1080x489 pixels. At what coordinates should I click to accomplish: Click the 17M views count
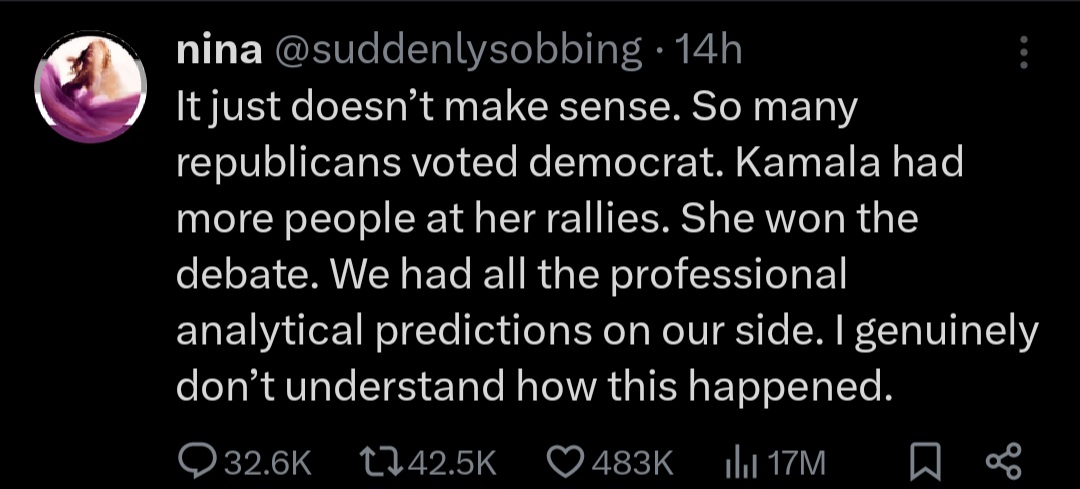click(x=797, y=463)
